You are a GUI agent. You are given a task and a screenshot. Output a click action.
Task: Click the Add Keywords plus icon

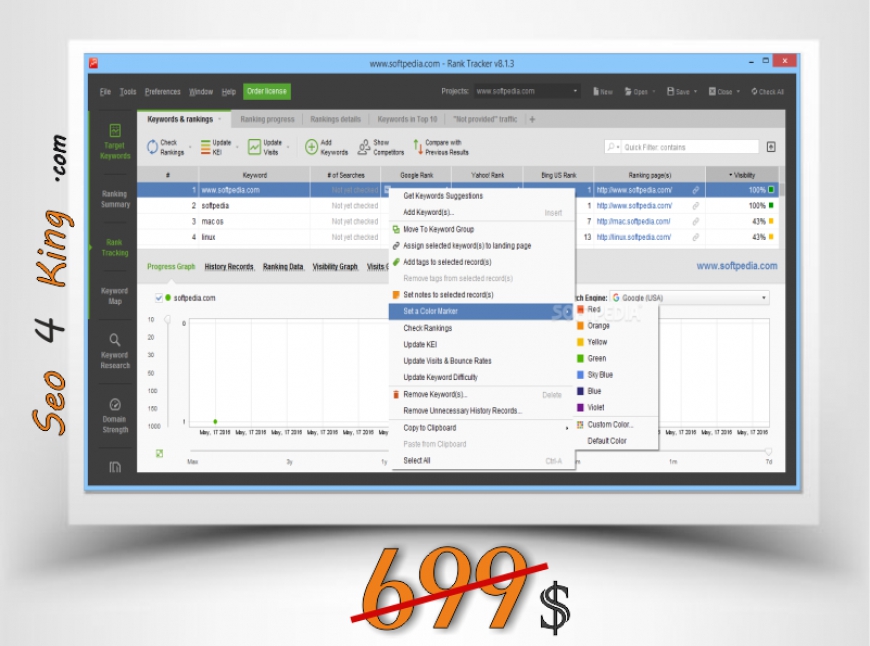(311, 147)
